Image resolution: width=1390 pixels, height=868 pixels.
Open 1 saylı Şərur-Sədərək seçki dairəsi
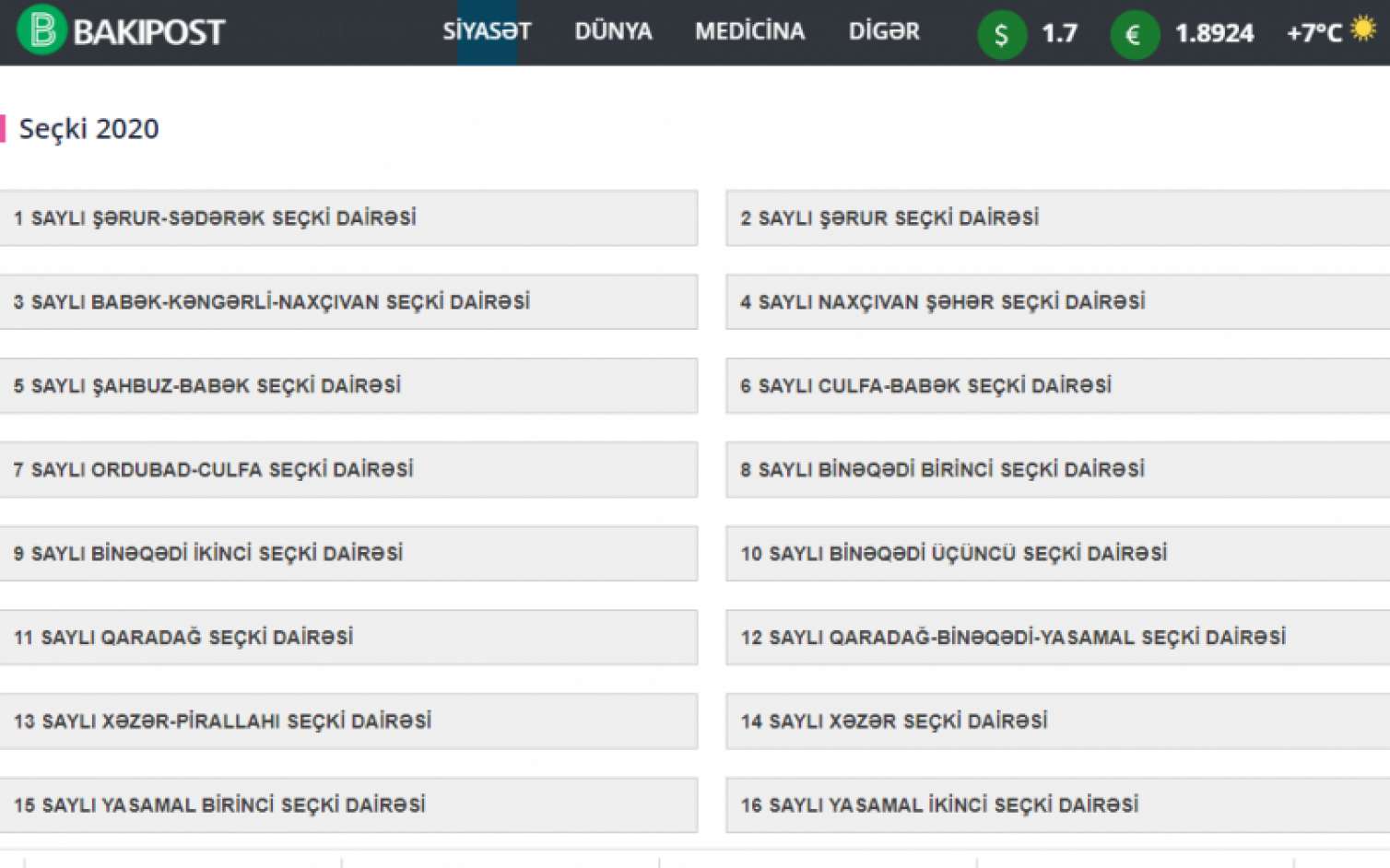[x=348, y=218]
